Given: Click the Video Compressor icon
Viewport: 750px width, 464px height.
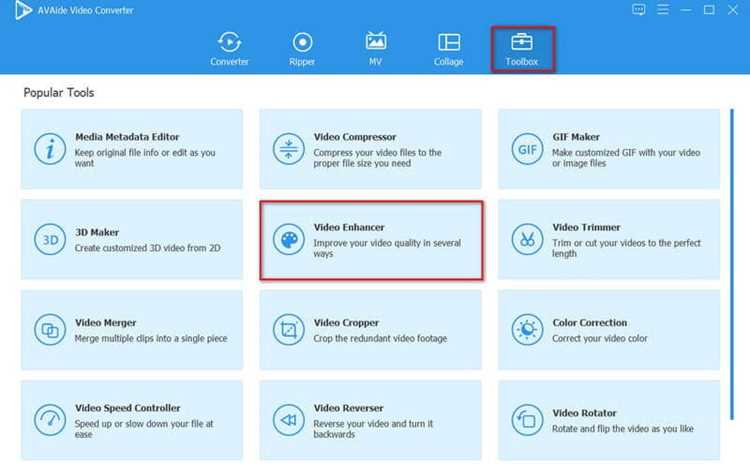Looking at the screenshot, I should point(288,149).
